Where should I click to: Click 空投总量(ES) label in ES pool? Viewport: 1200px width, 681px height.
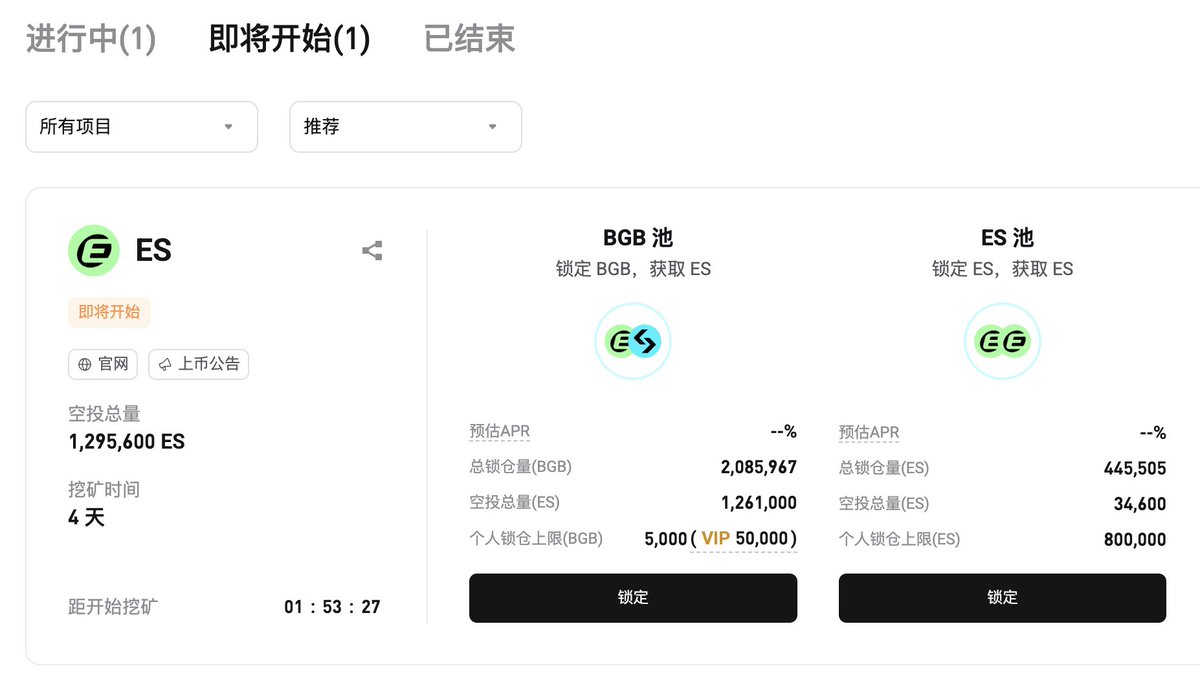click(x=884, y=503)
